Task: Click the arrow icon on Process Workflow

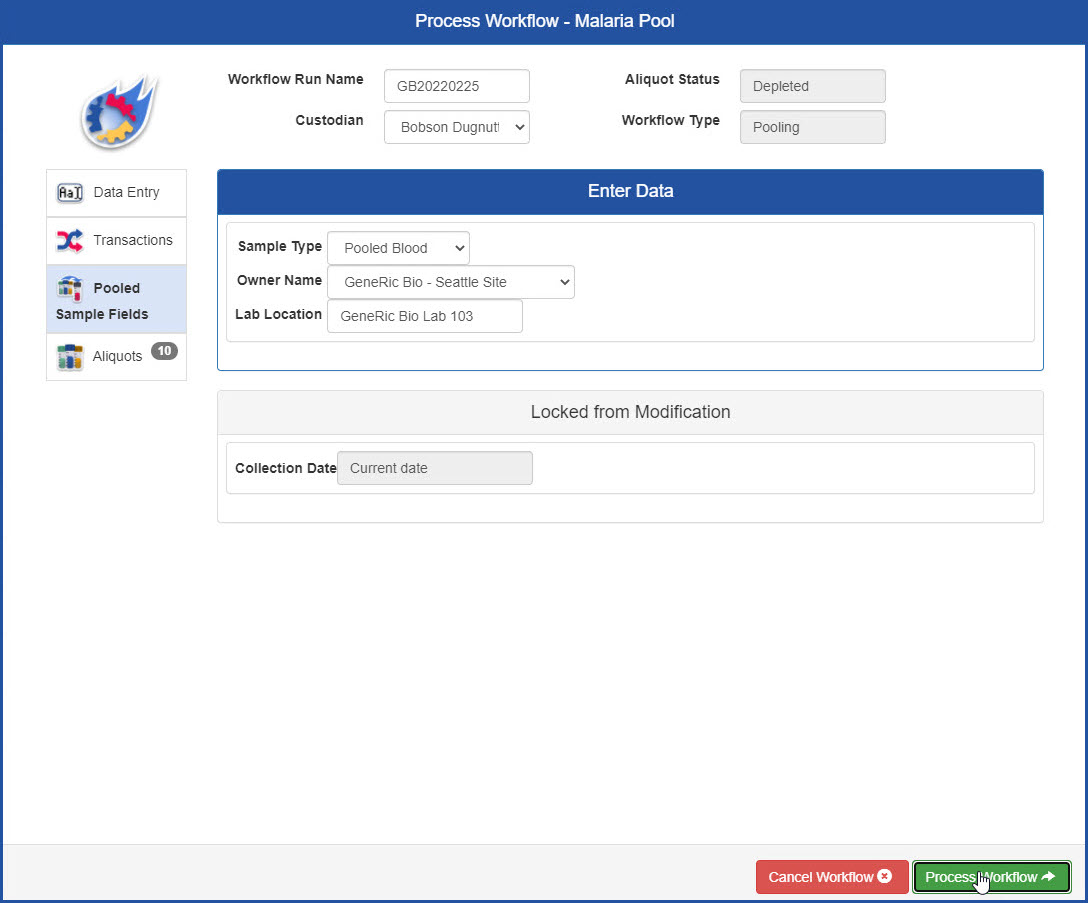Action: [1047, 876]
